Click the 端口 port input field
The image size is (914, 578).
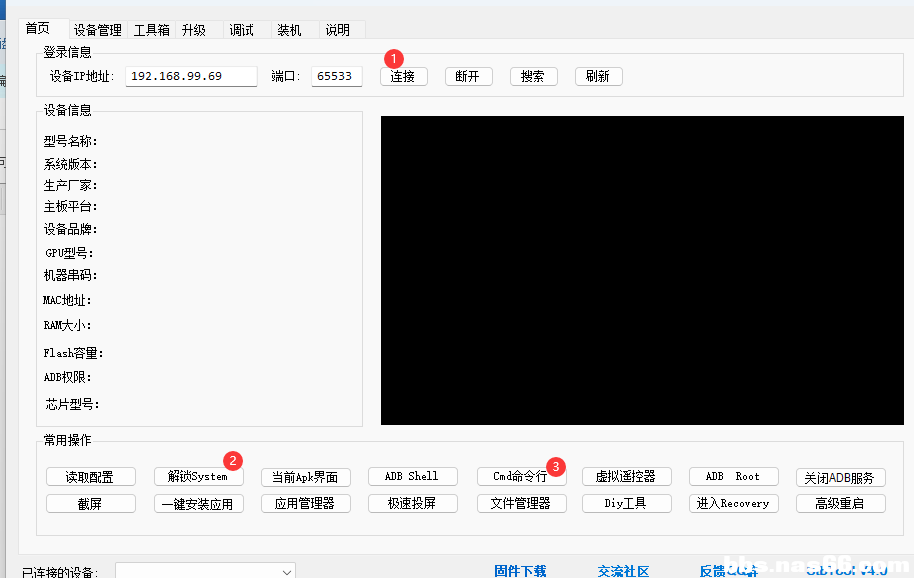coord(336,77)
